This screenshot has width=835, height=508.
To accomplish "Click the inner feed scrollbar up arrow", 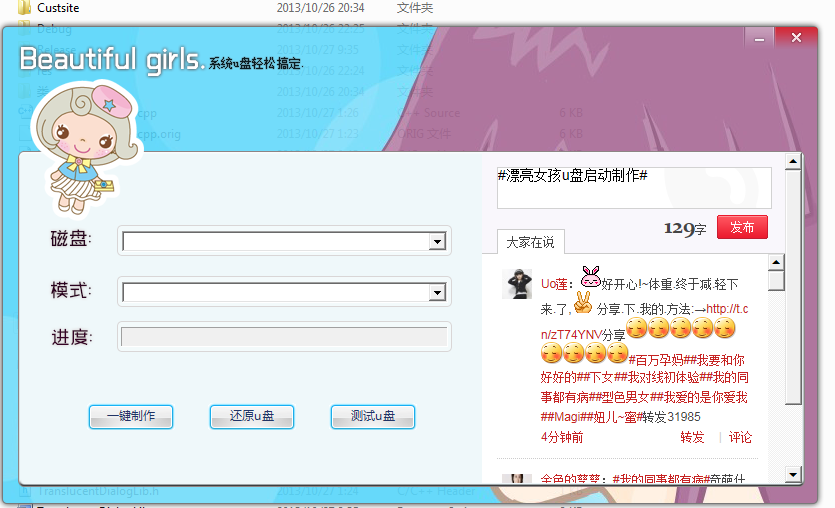I will (x=776, y=262).
